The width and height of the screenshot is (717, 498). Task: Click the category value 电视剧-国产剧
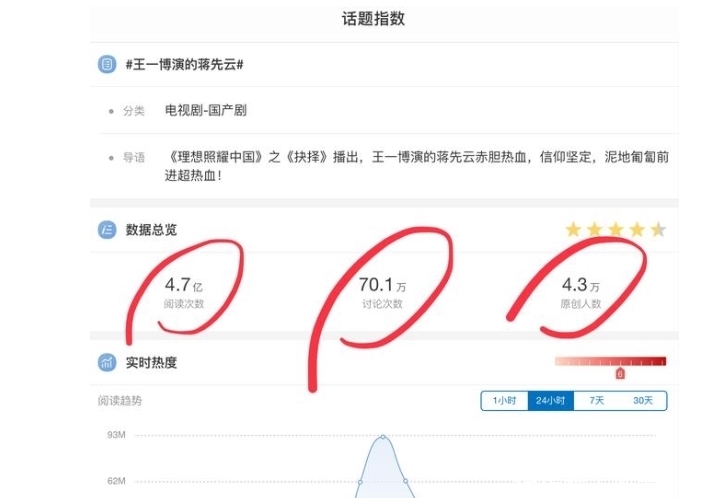(206, 110)
